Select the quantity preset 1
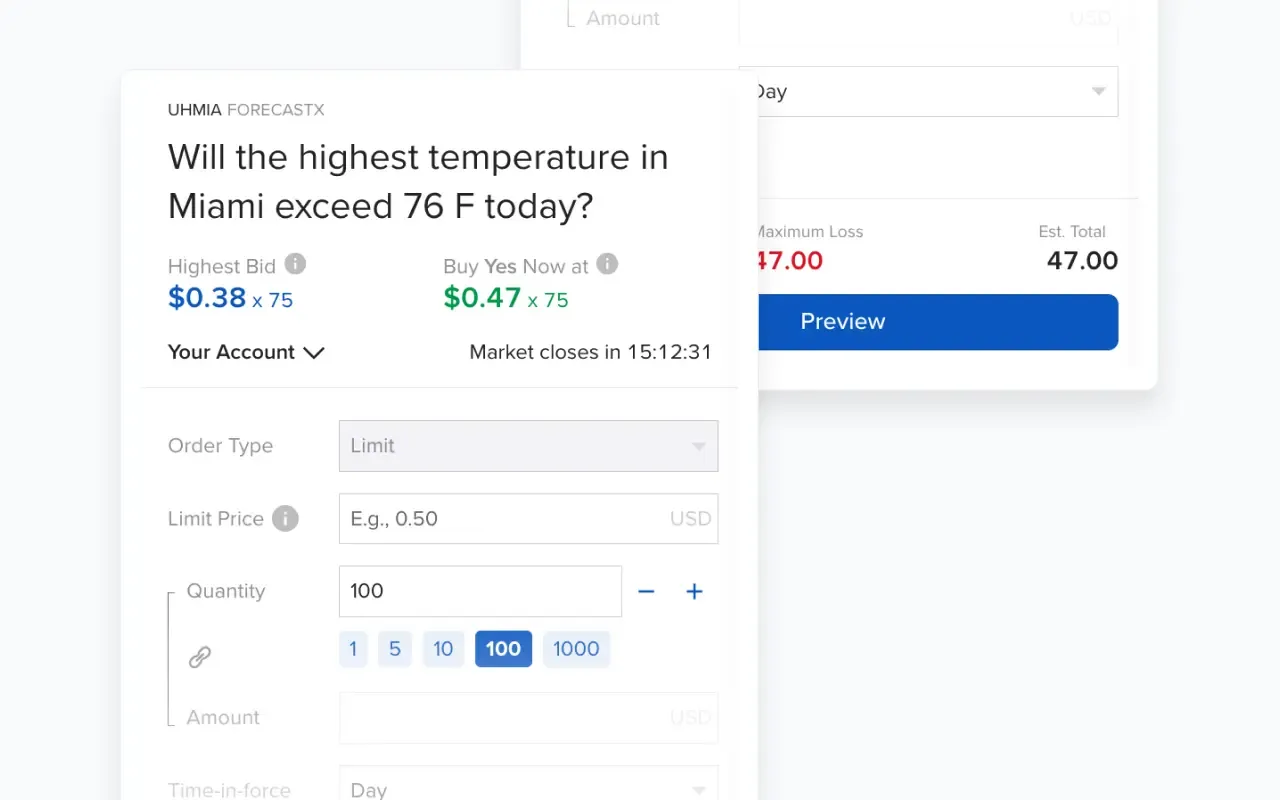This screenshot has height=800, width=1280. [352, 649]
